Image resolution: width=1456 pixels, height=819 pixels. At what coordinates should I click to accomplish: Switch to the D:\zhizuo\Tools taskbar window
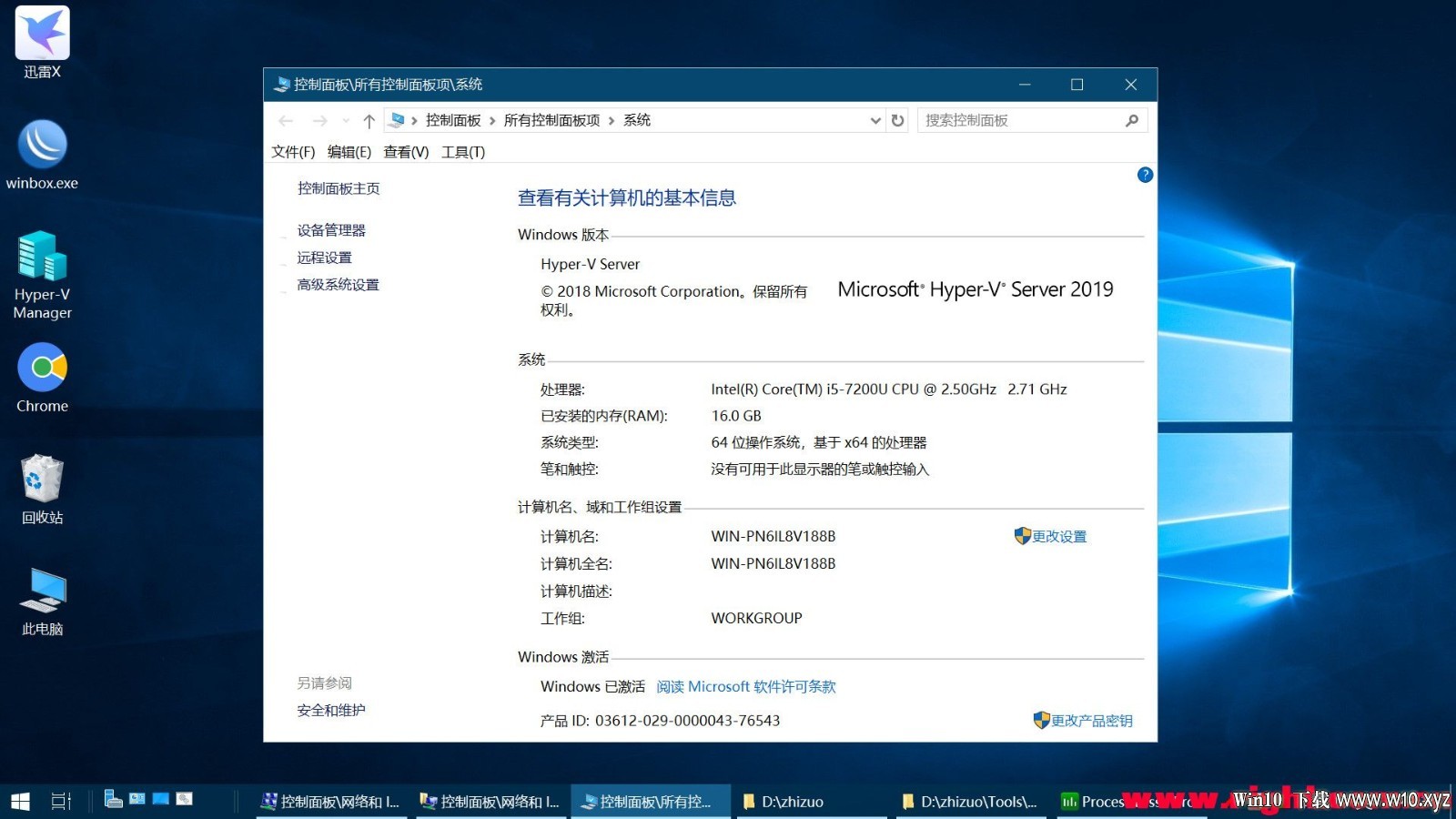coord(970,802)
